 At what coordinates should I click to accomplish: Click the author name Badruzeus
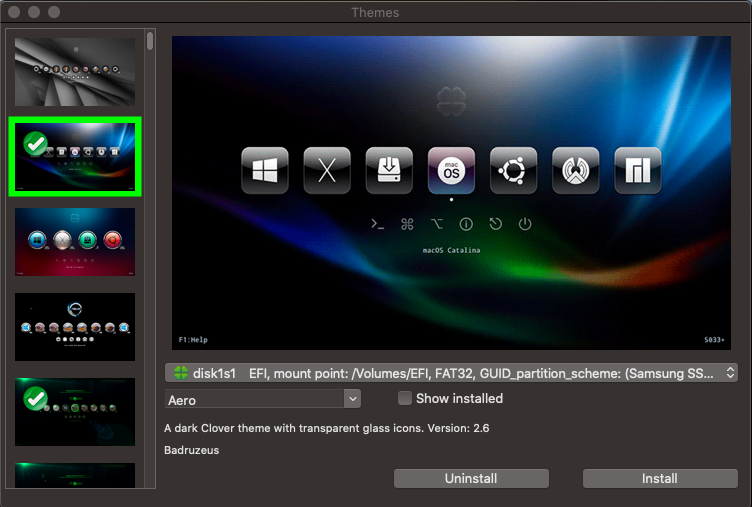coord(191,450)
